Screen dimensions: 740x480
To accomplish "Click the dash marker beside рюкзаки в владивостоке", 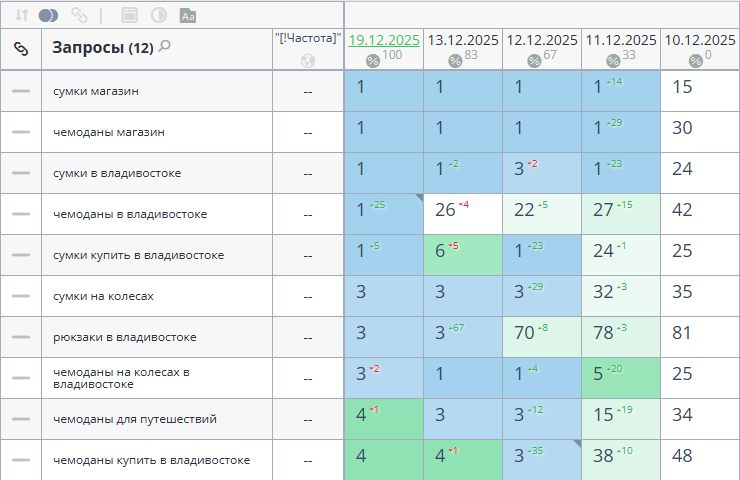I will tap(21, 337).
